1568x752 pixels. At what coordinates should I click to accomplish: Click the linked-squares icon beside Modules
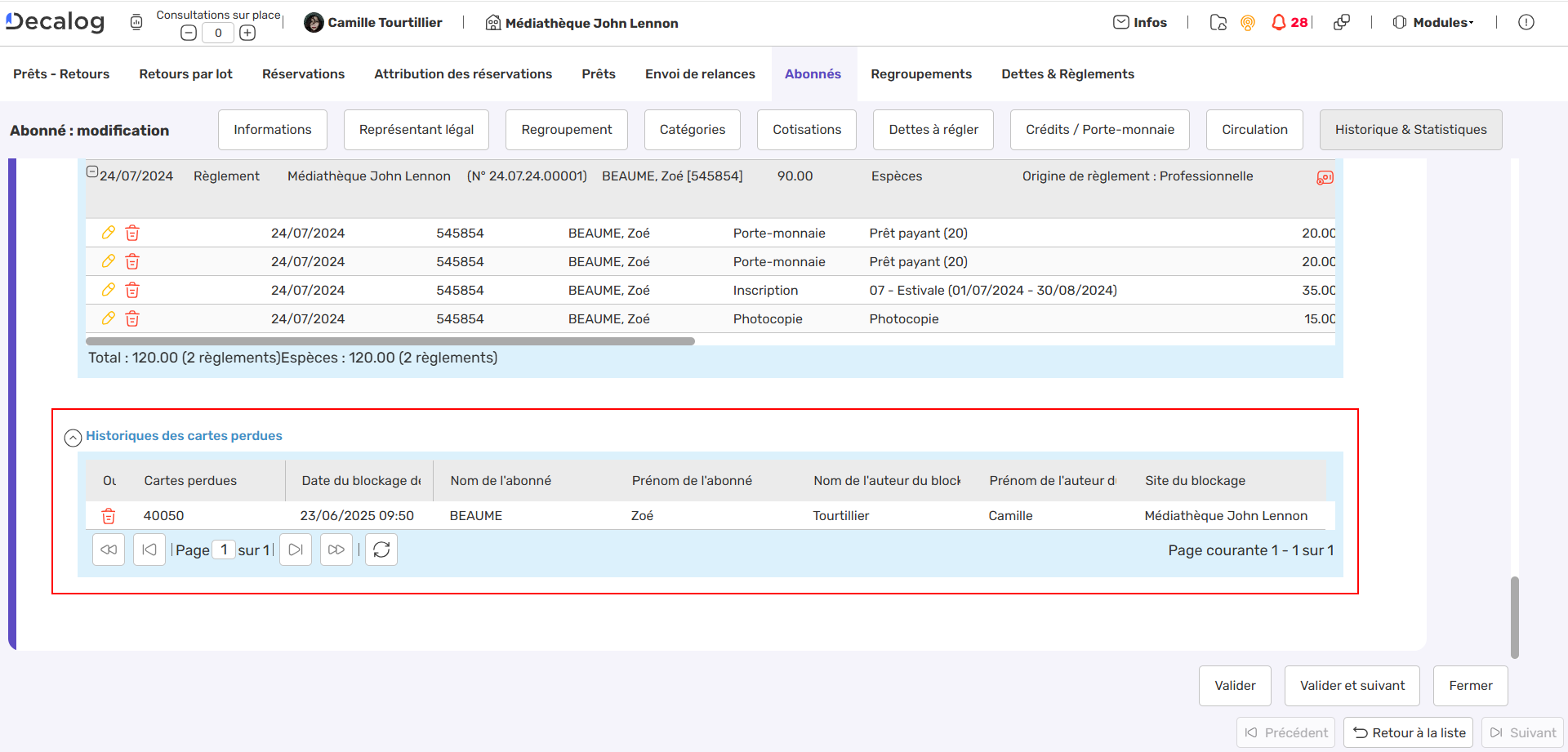click(1342, 22)
